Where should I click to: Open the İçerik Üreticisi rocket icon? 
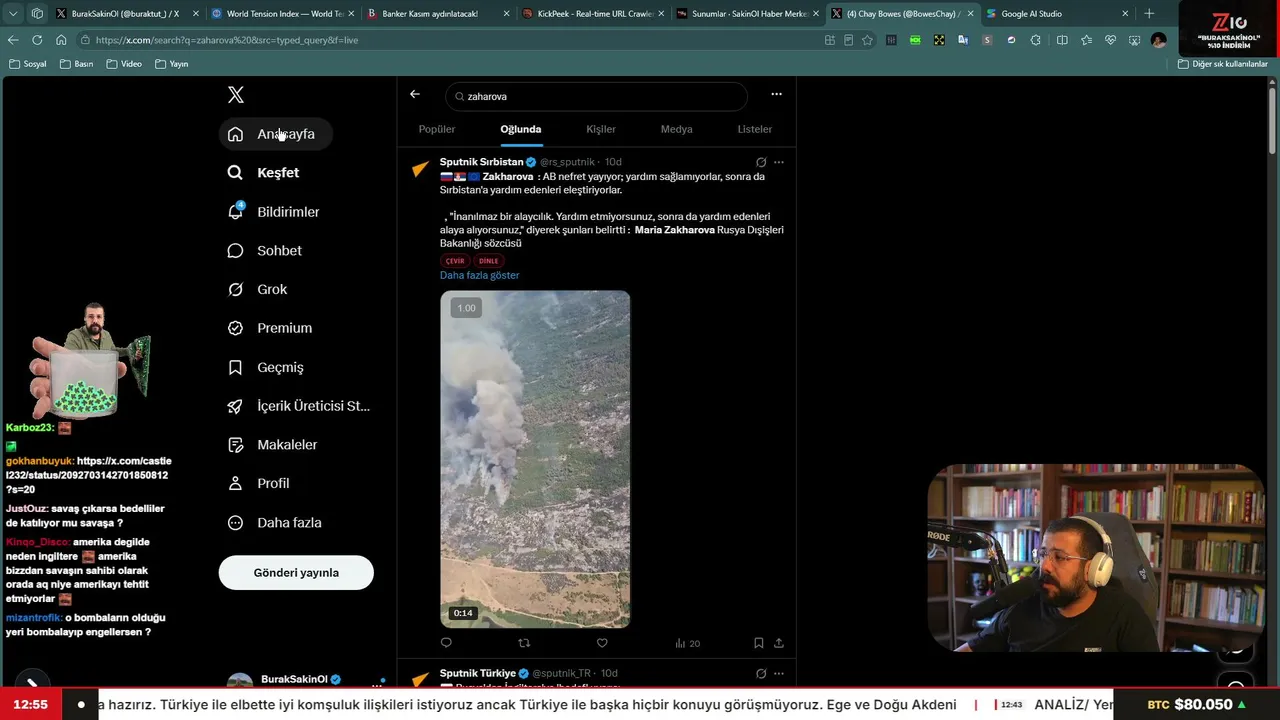tap(235, 406)
